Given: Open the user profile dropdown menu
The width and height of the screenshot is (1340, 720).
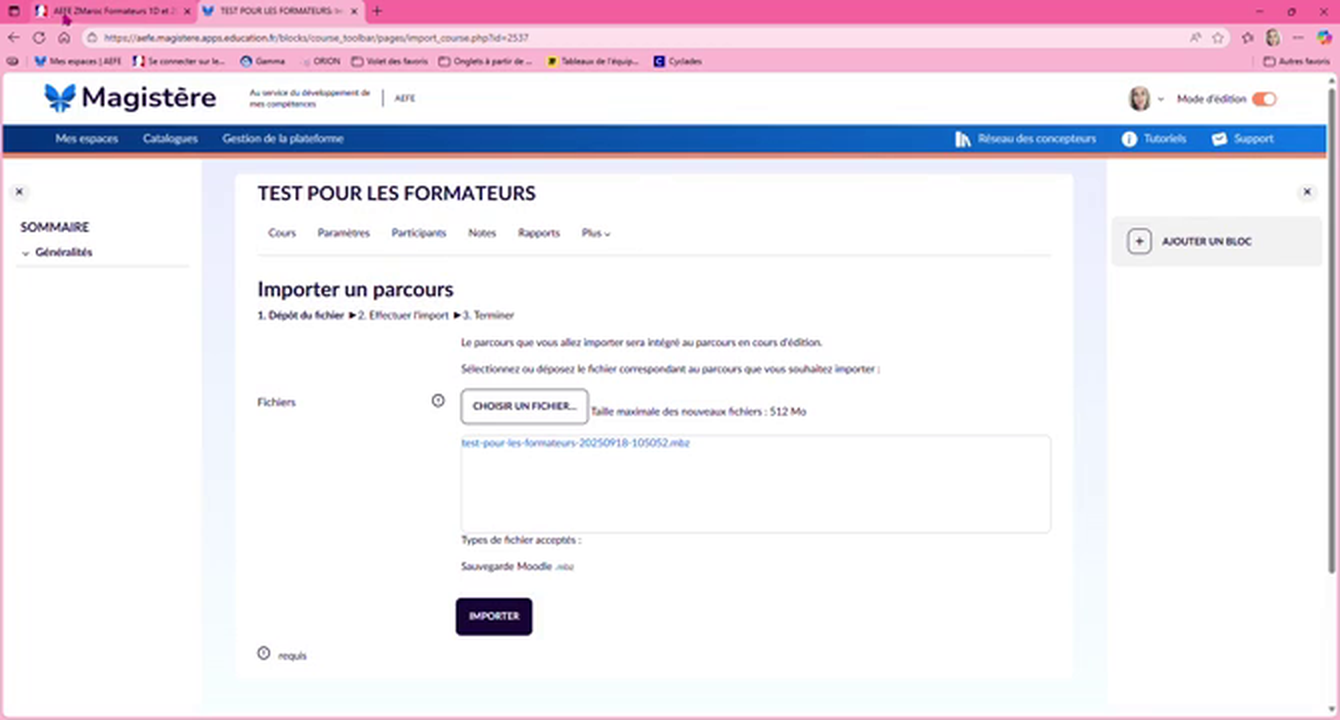Looking at the screenshot, I should [1146, 99].
